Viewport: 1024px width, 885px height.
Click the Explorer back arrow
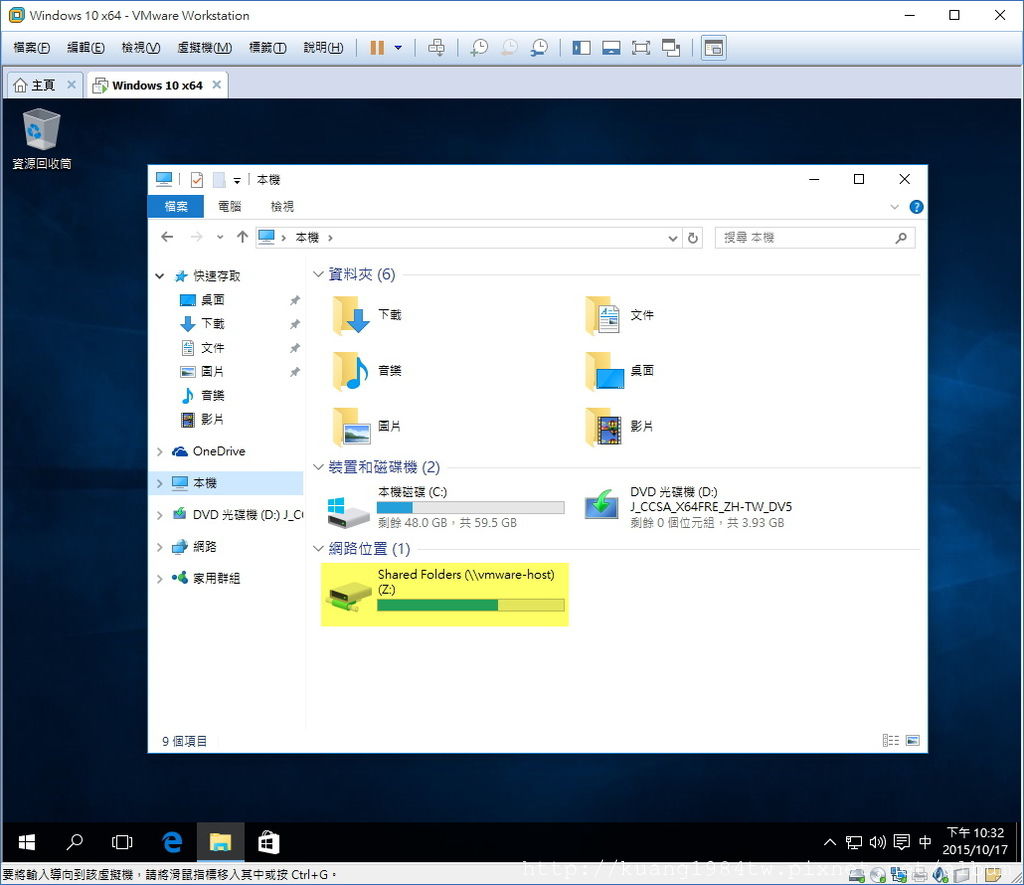[167, 237]
